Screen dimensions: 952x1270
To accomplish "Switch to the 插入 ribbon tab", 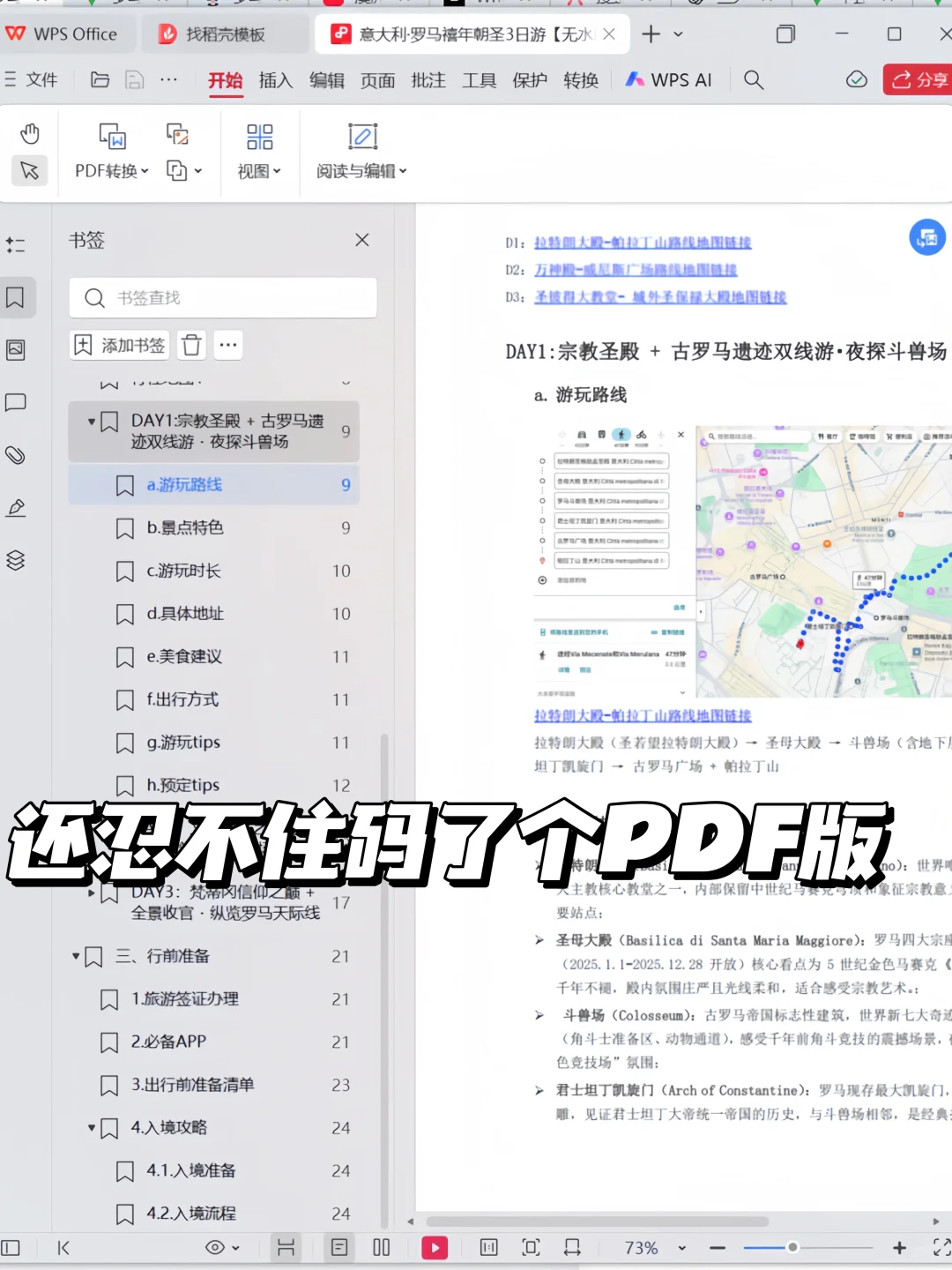I will 275,80.
